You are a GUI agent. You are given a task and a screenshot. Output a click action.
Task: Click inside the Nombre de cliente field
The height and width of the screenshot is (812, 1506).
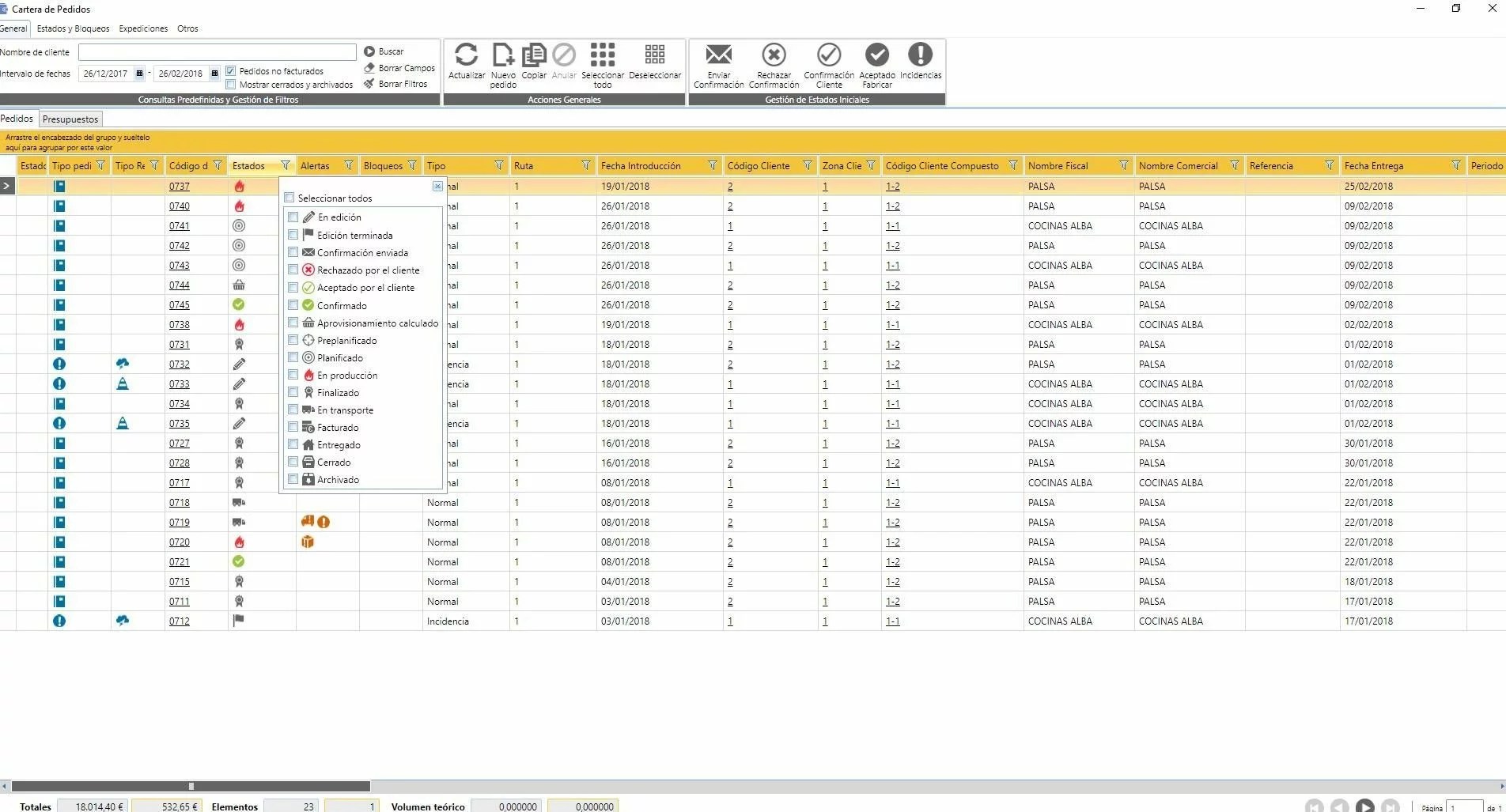tap(217, 52)
